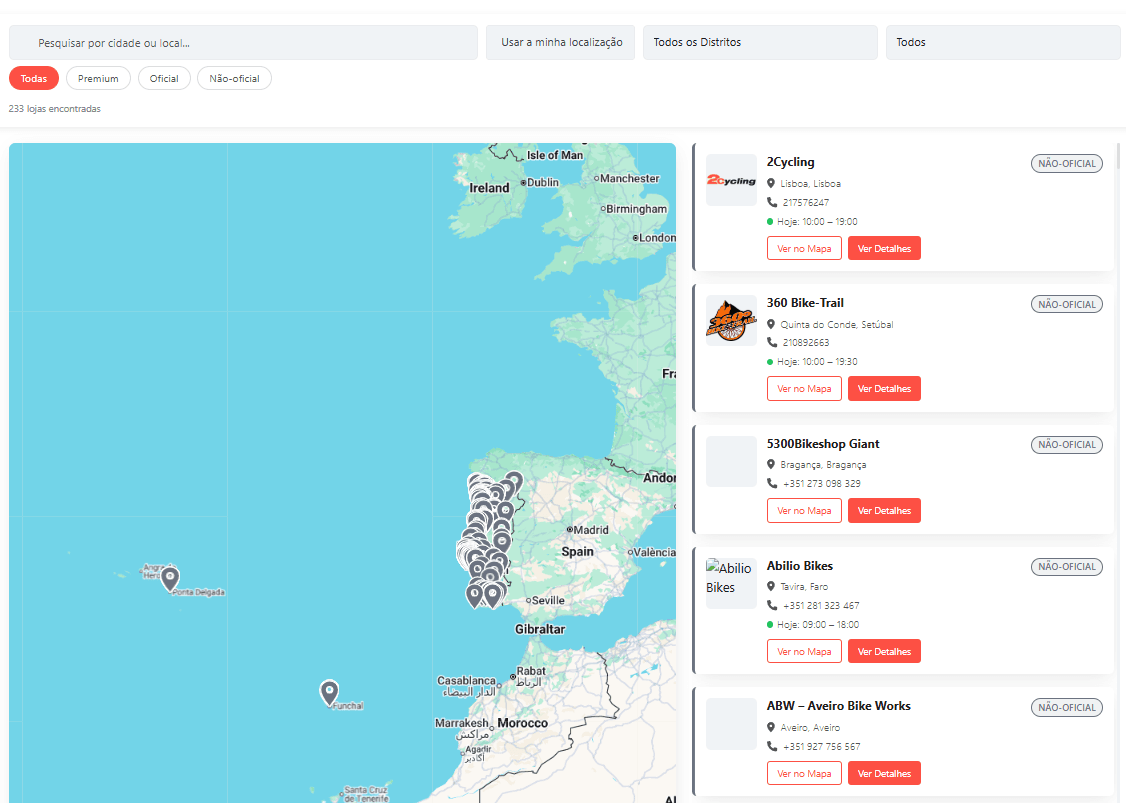Click the Abilio Bikes shop title

[800, 566]
